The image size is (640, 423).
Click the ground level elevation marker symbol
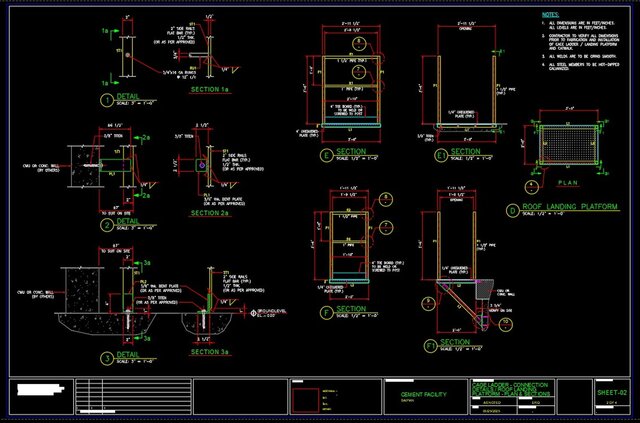point(251,314)
